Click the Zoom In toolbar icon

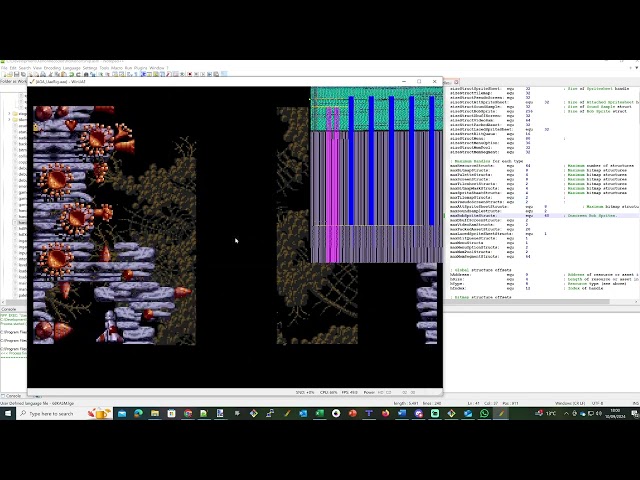pyautogui.click(x=100, y=74)
